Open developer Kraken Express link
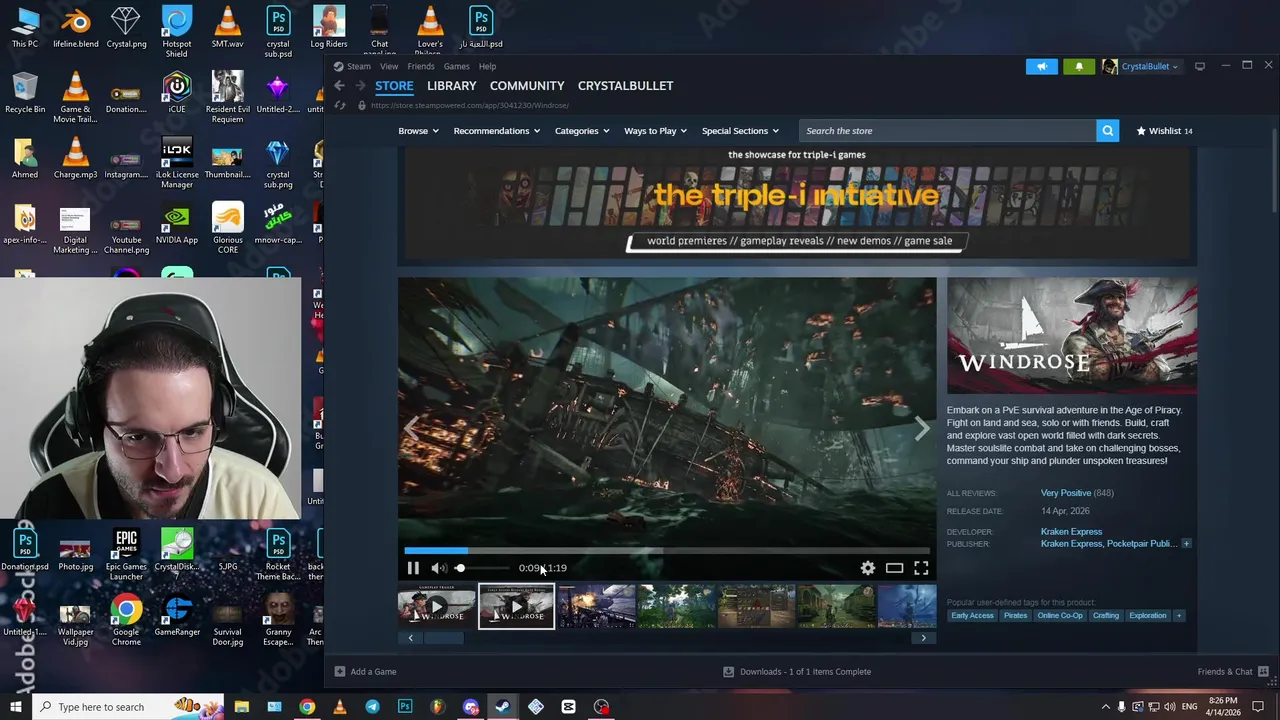This screenshot has width=1280, height=720. (x=1071, y=532)
